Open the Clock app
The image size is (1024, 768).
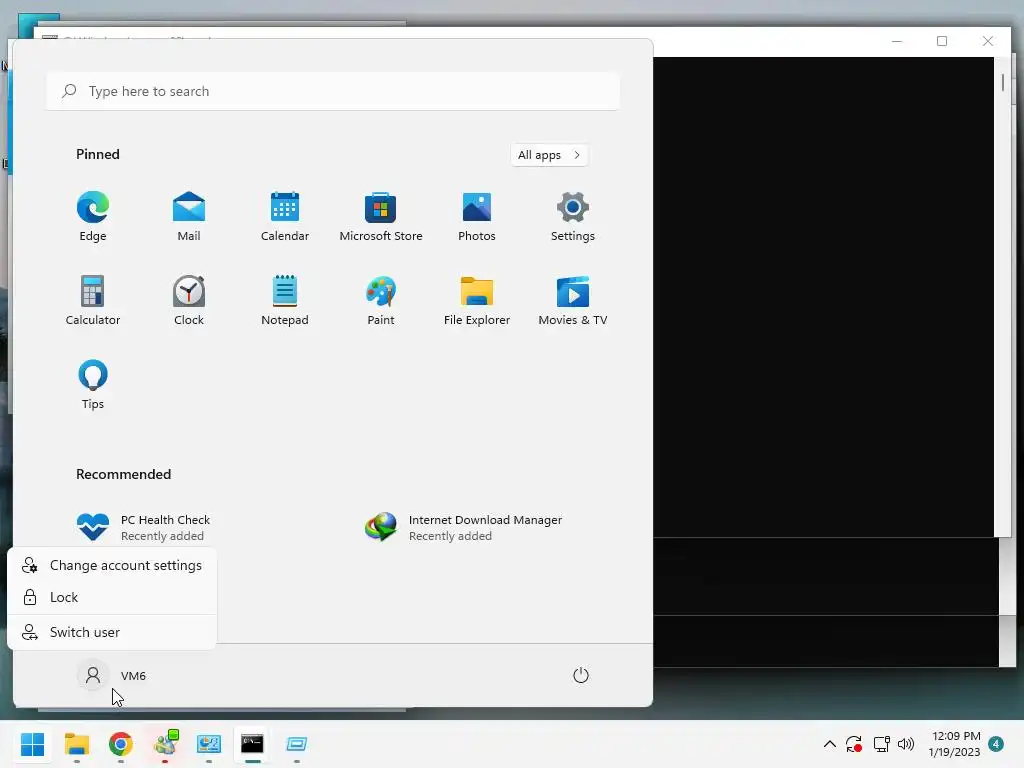(189, 300)
